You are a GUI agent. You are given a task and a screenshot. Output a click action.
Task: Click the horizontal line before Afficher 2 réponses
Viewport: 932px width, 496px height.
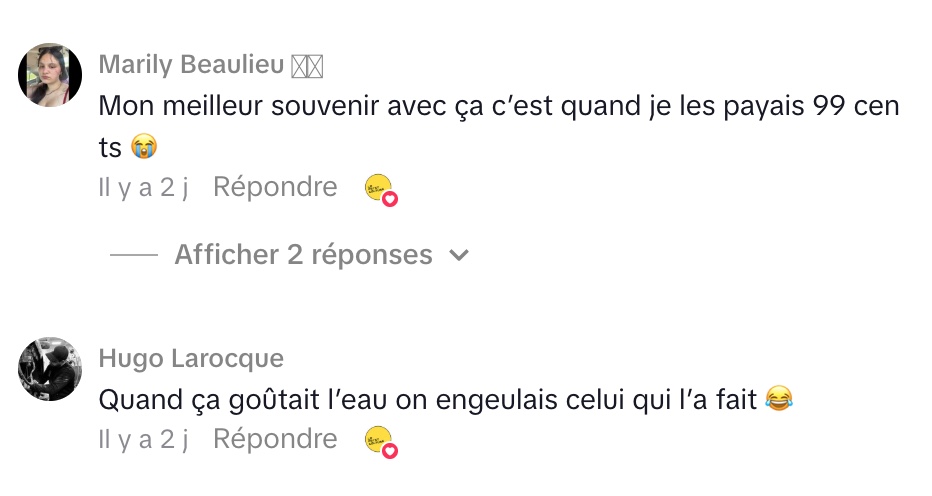click(x=134, y=256)
